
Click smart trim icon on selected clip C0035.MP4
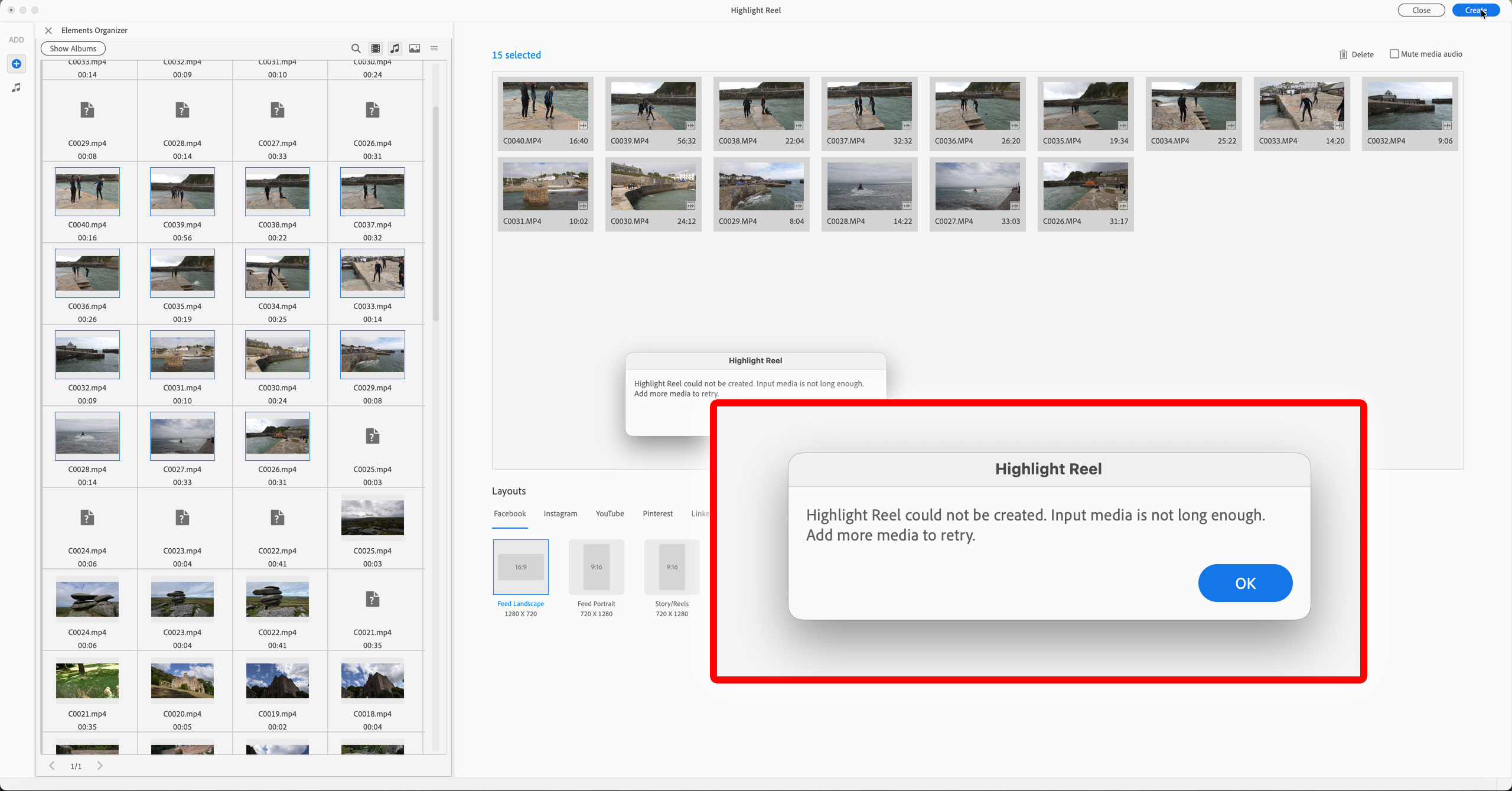click(x=1123, y=125)
